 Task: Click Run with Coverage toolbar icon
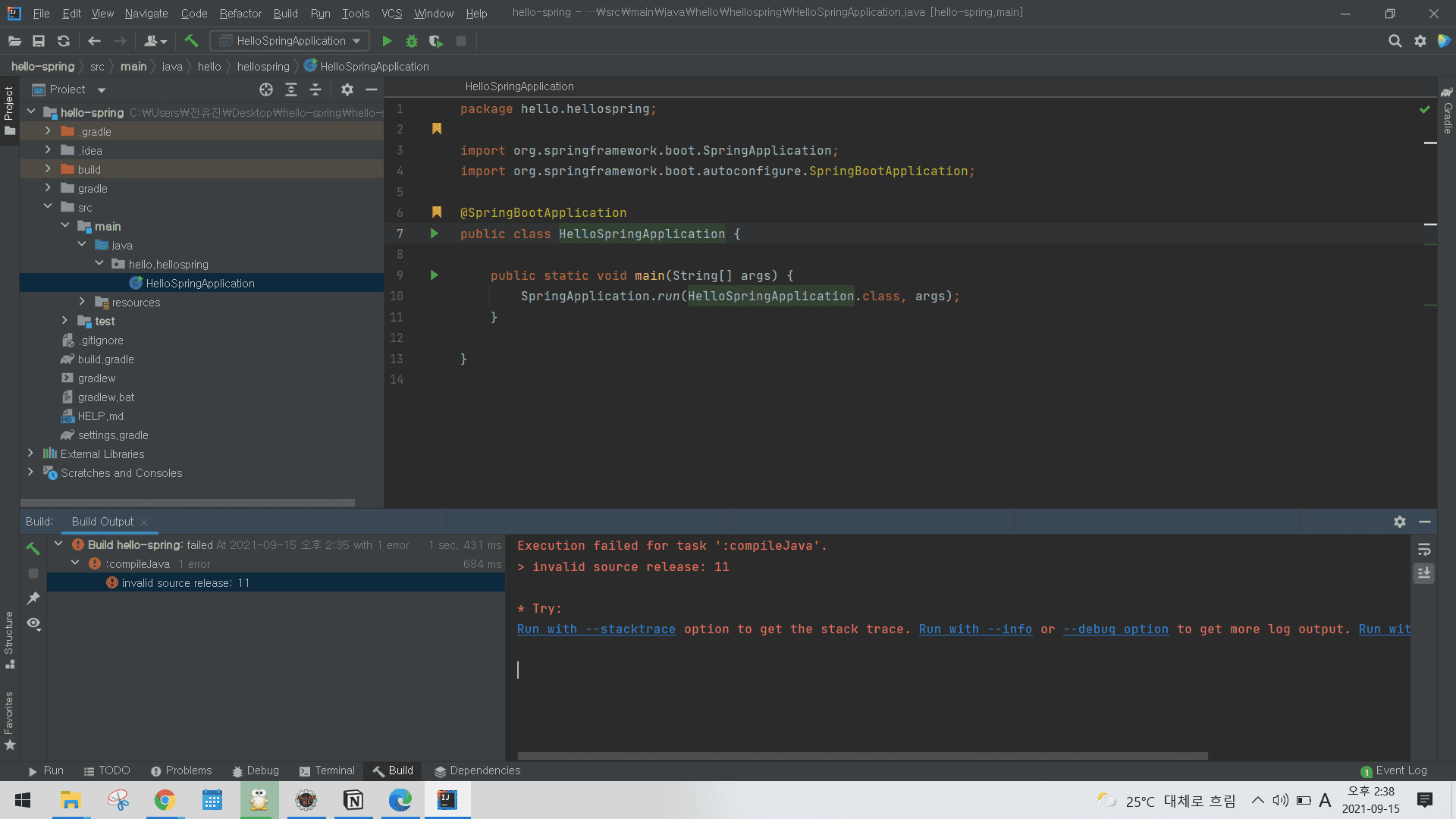pos(435,41)
